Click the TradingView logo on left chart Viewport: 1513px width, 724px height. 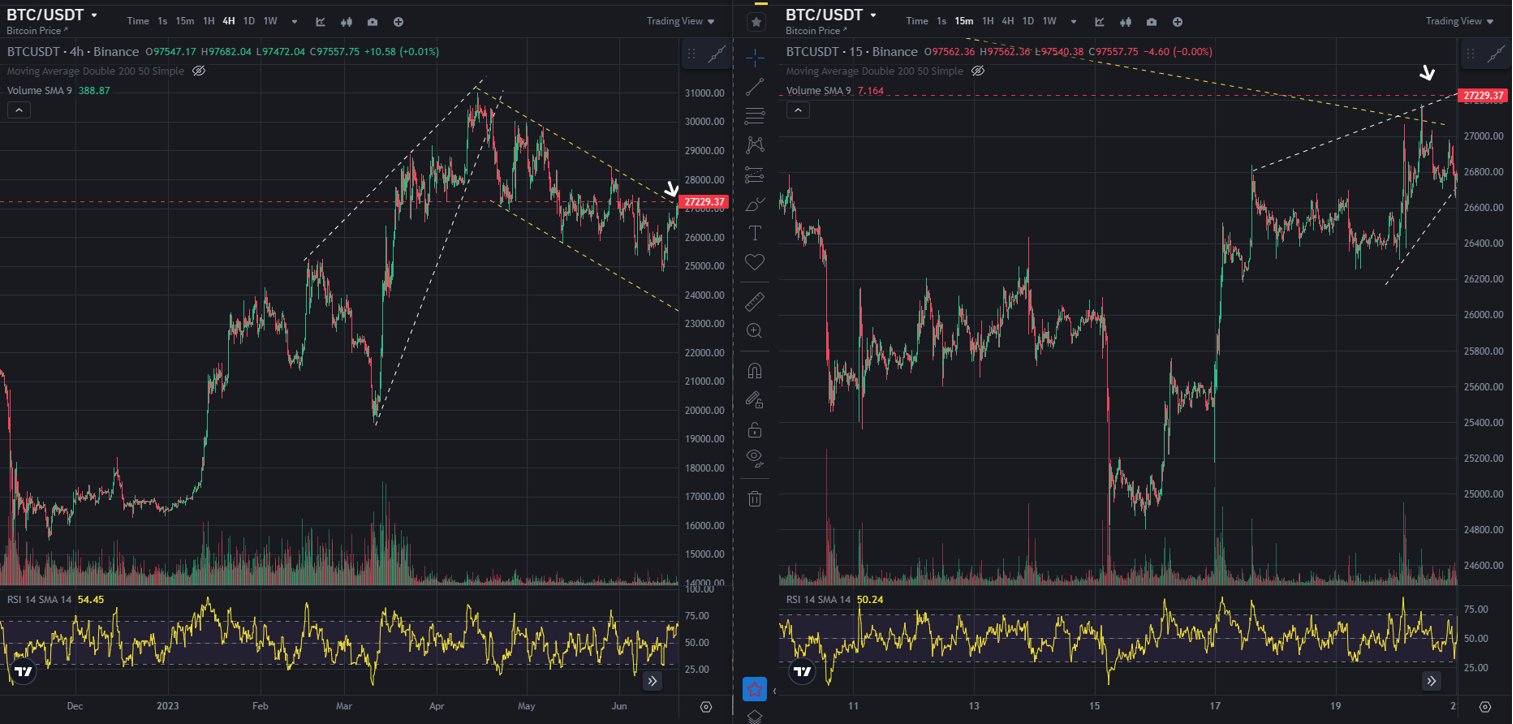coord(23,672)
